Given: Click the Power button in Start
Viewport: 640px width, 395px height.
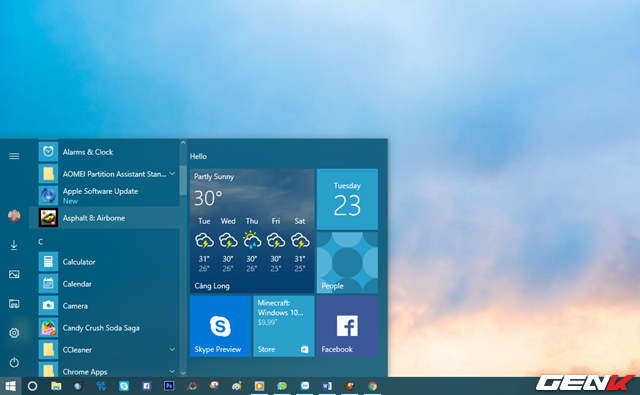Looking at the screenshot, I should click(14, 362).
